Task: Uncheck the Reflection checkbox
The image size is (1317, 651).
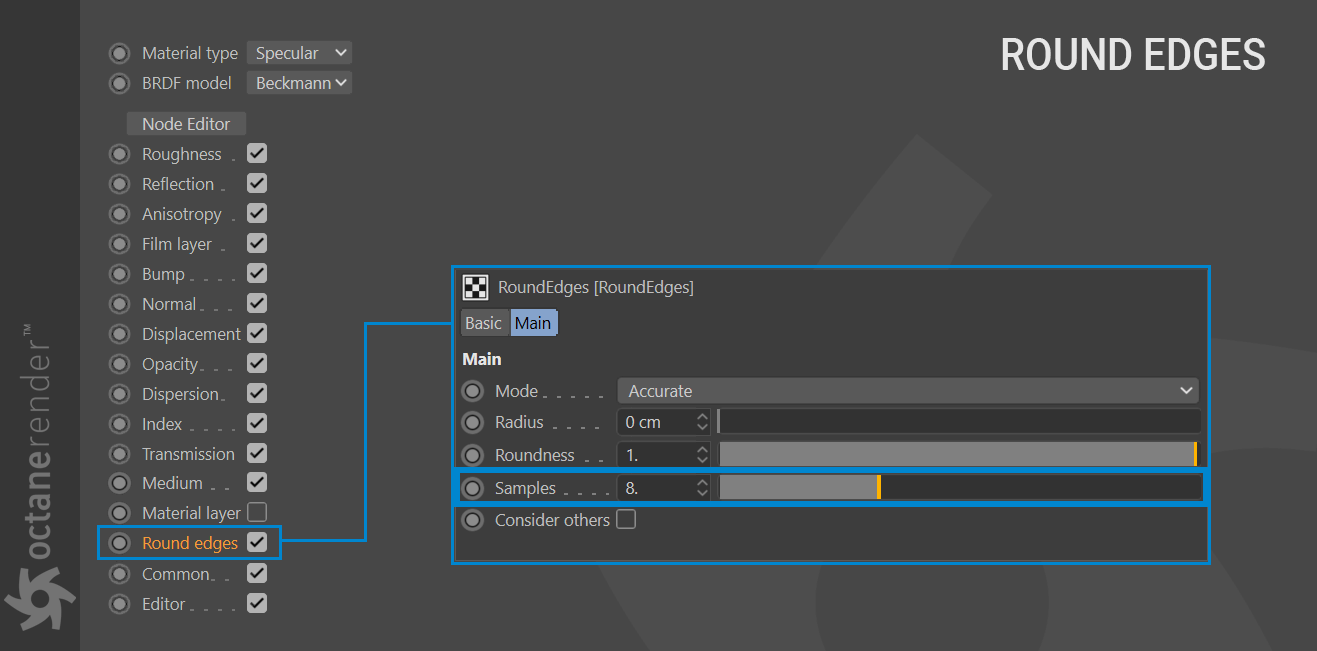Action: [257, 184]
